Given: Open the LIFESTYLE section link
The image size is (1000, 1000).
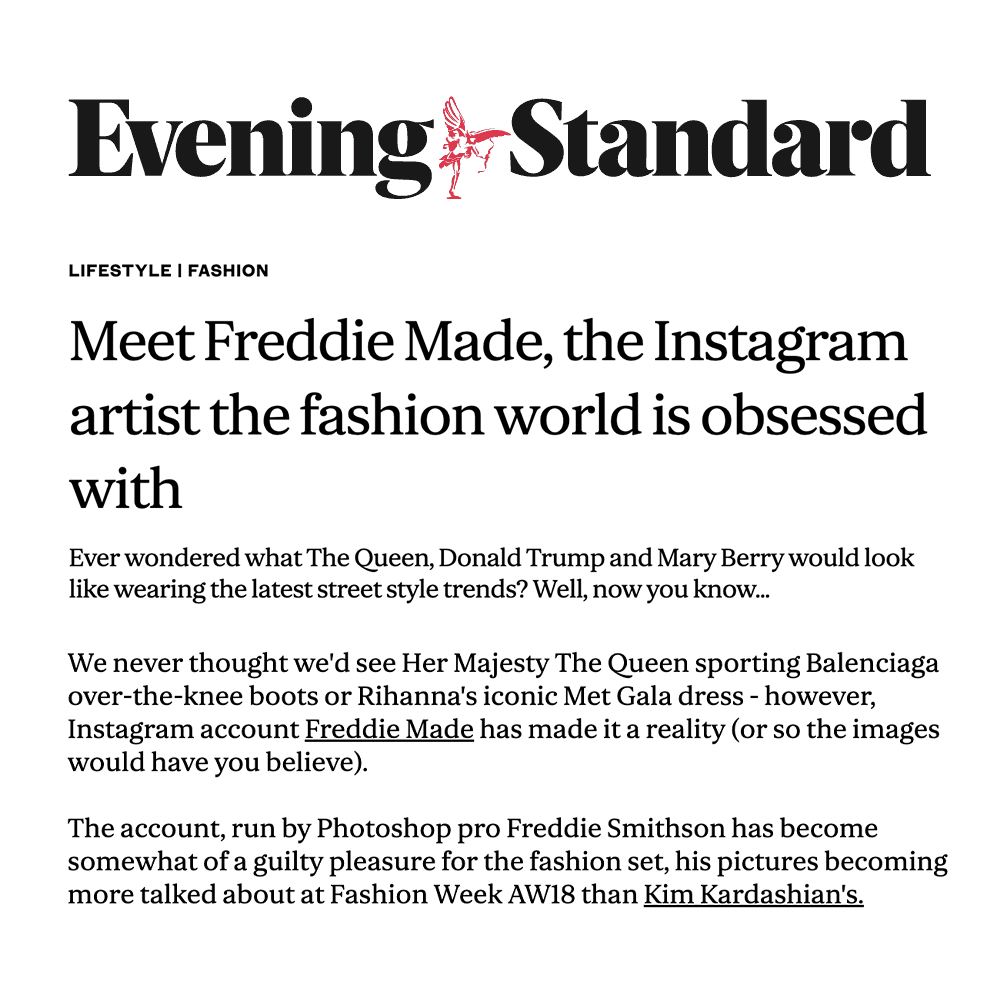Looking at the screenshot, I should (119, 271).
